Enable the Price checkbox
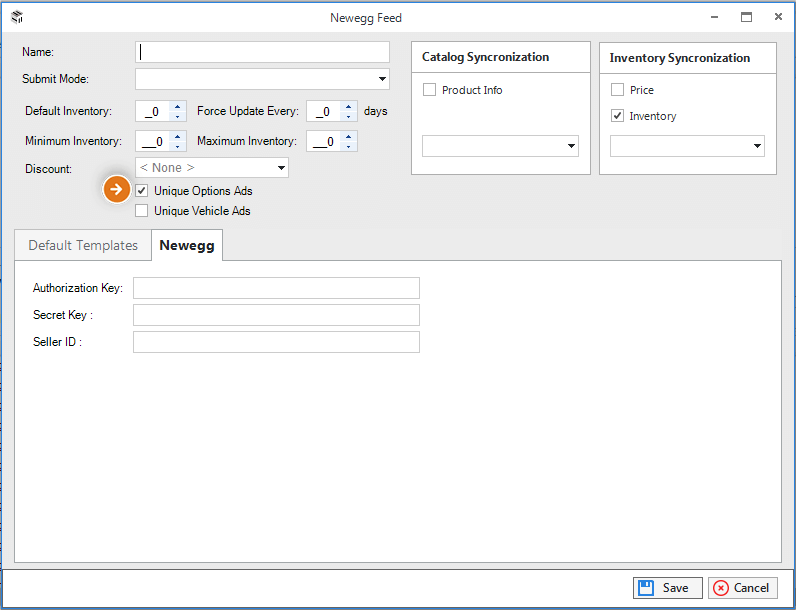 click(617, 90)
